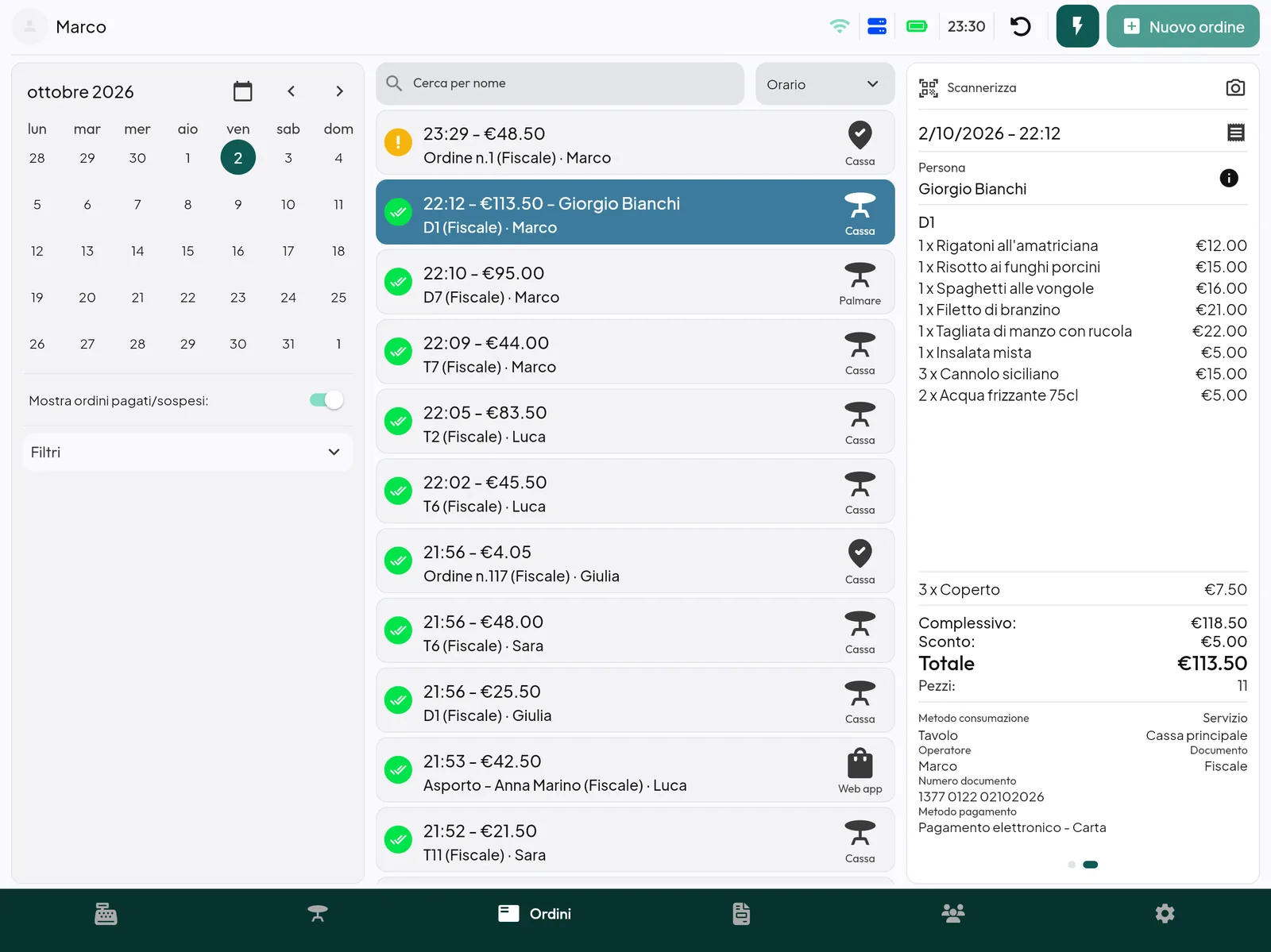This screenshot has width=1271, height=952.
Task: Switch to first page indicator dot
Action: [x=1072, y=865]
